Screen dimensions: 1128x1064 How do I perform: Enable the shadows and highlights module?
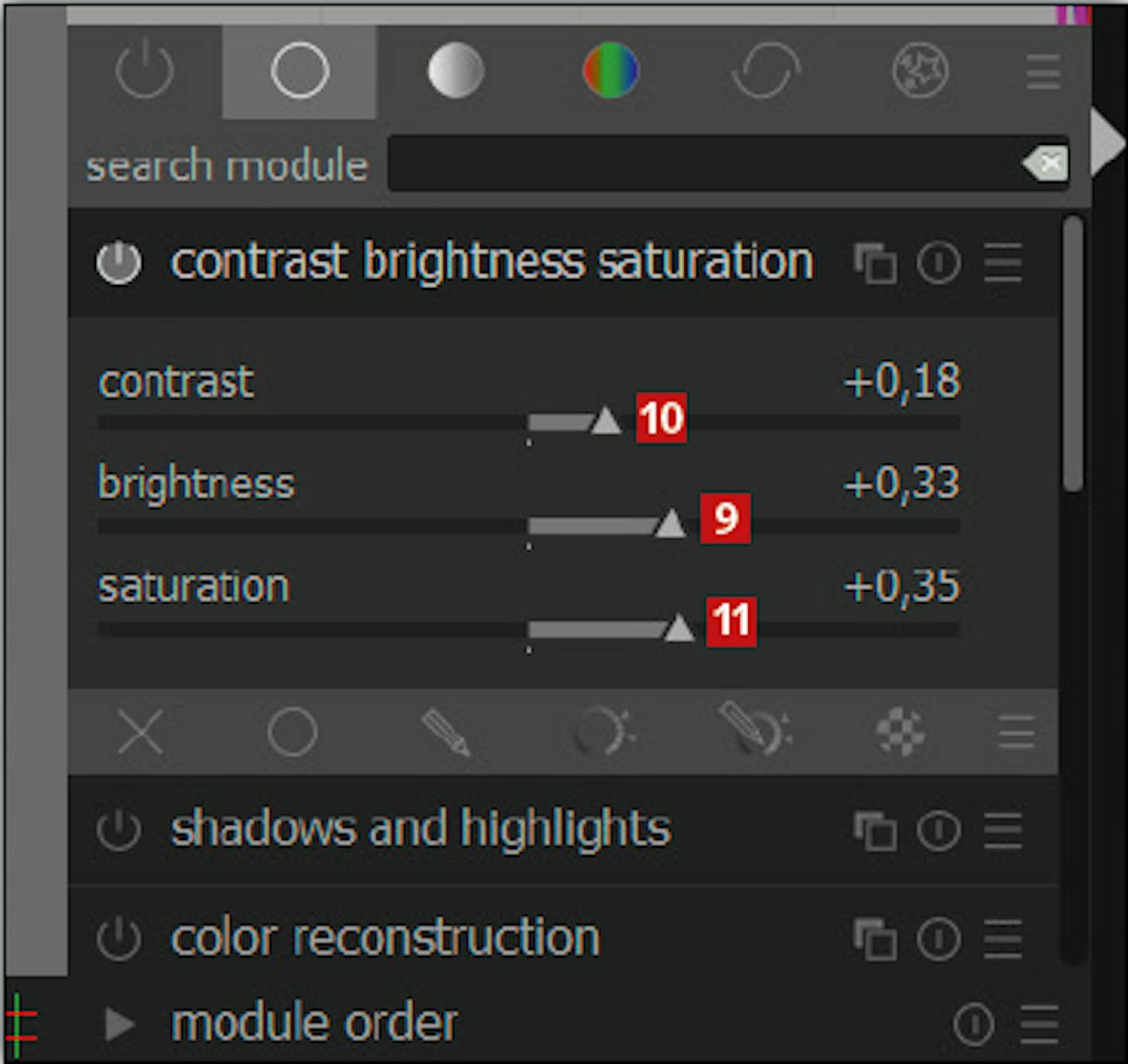pos(119,831)
